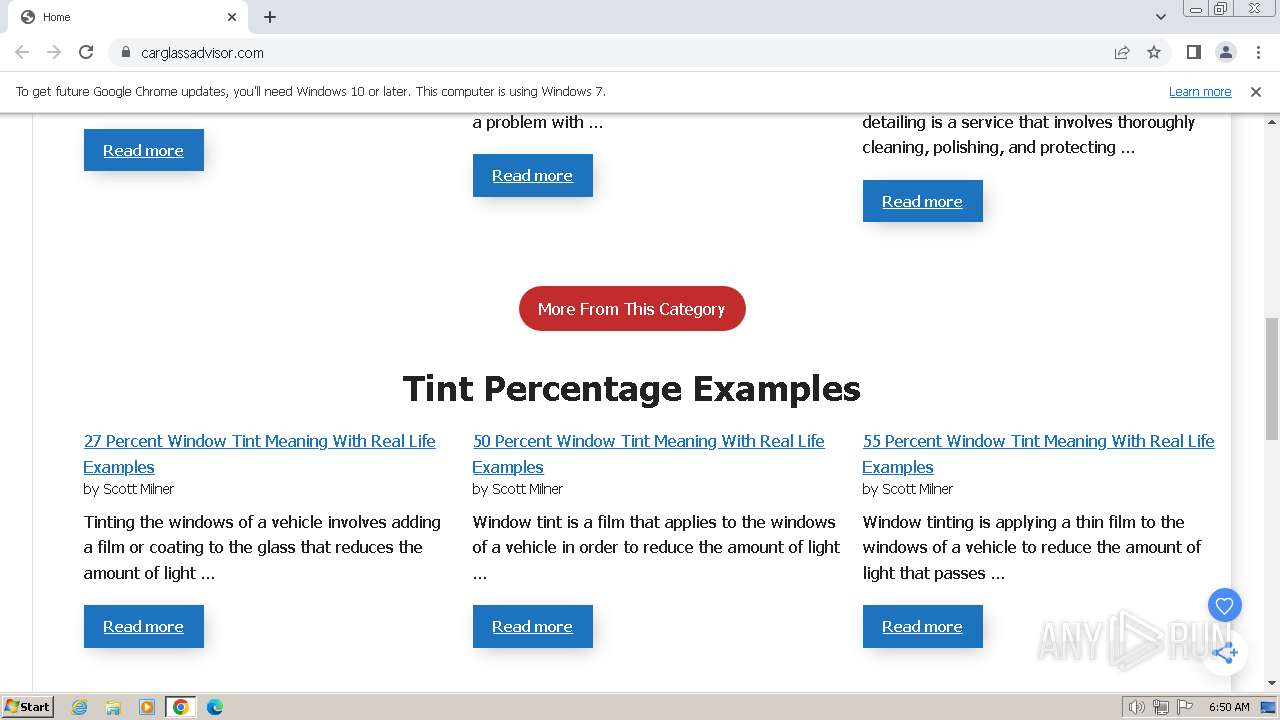Open the Windows Start menu

[27, 707]
